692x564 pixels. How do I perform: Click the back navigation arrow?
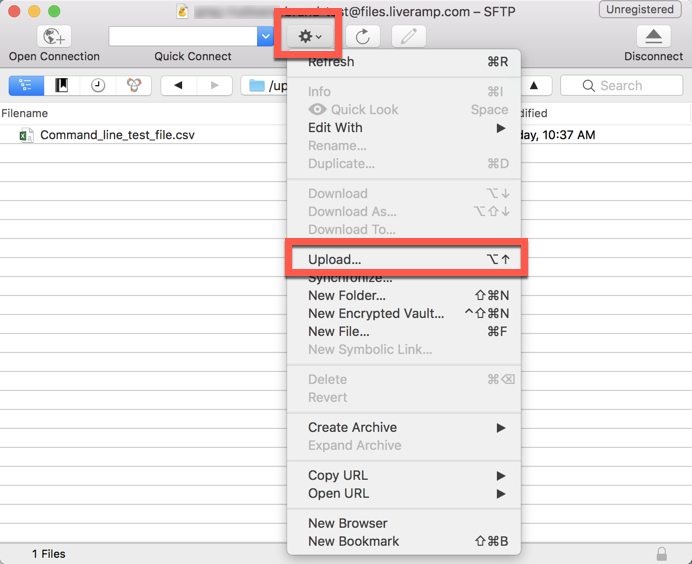coord(178,85)
